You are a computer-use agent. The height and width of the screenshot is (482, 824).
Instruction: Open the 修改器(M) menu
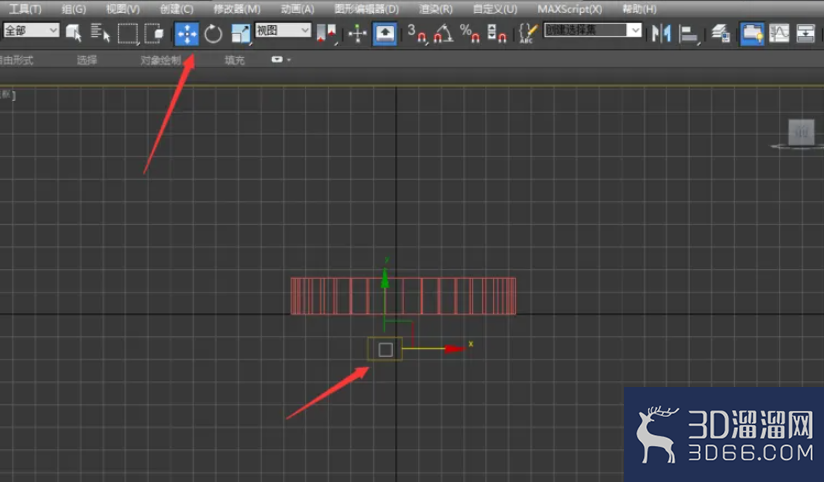[x=237, y=9]
